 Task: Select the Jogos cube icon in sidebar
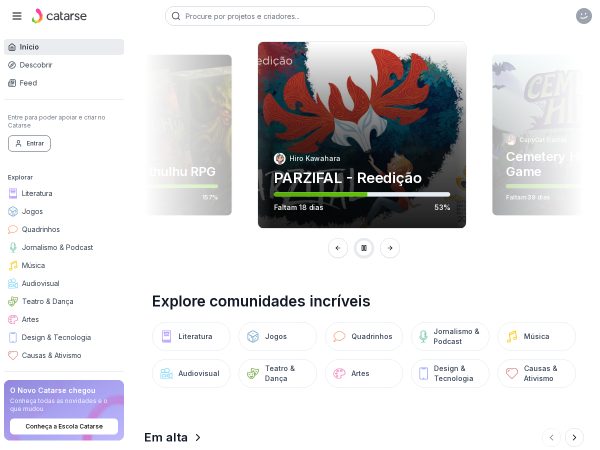click(x=13, y=211)
